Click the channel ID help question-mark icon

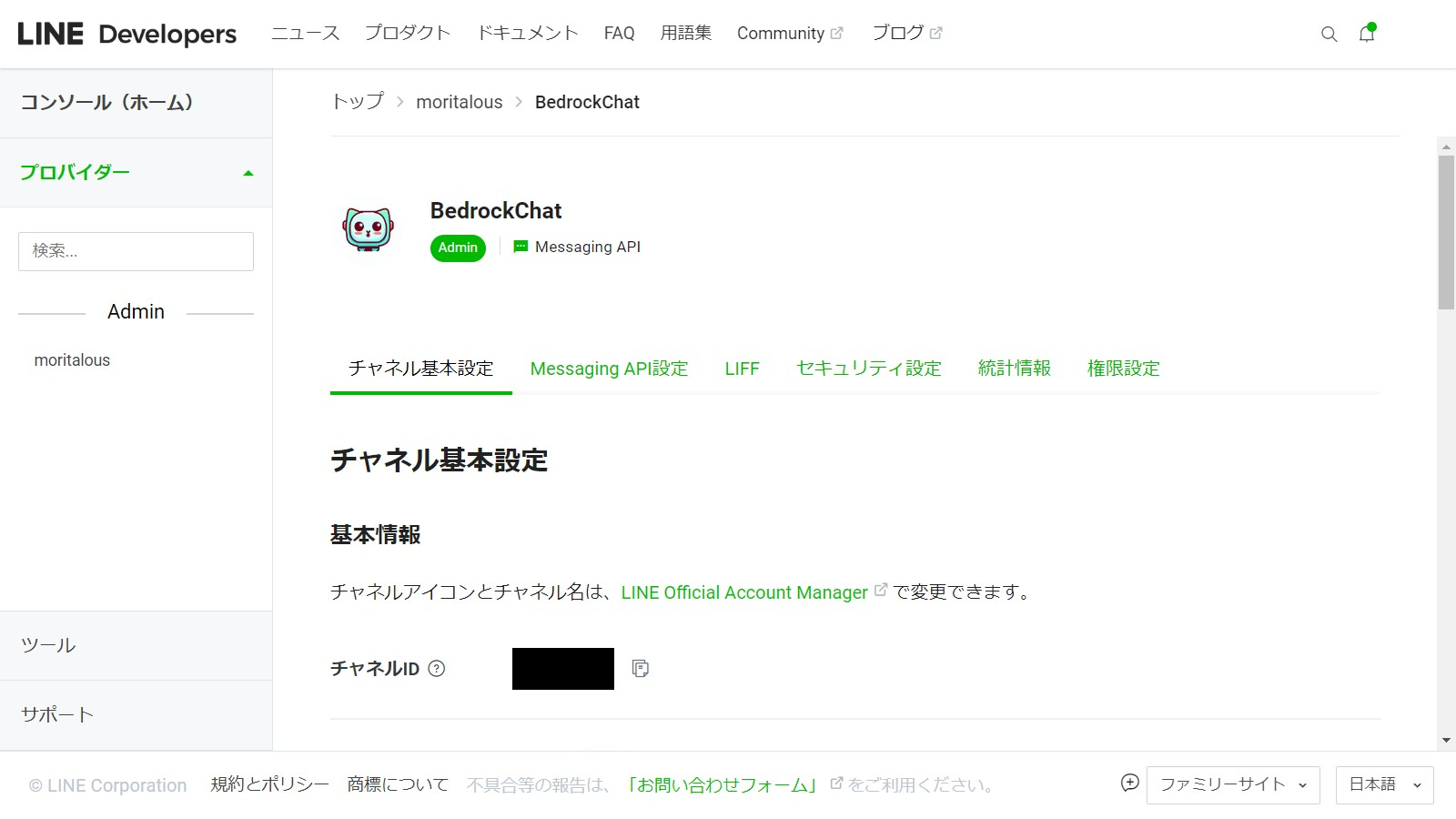(437, 669)
